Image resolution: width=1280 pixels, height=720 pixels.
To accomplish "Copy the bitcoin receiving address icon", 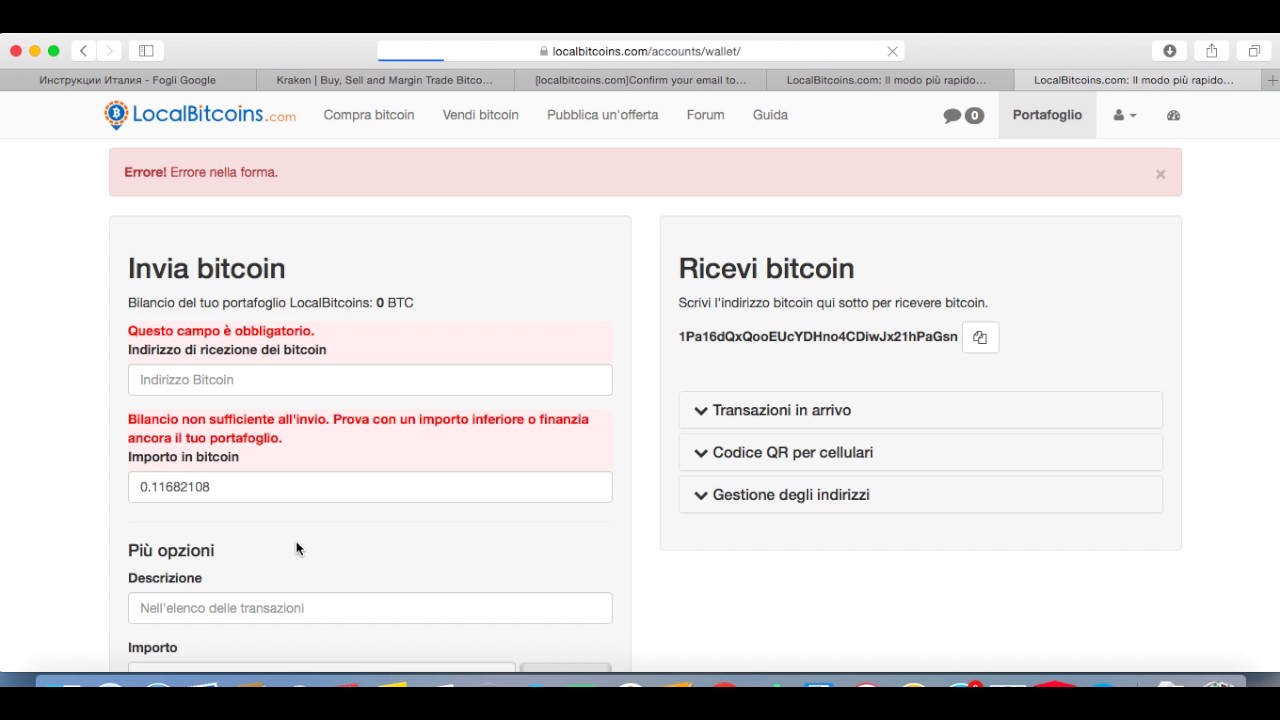I will [x=980, y=338].
